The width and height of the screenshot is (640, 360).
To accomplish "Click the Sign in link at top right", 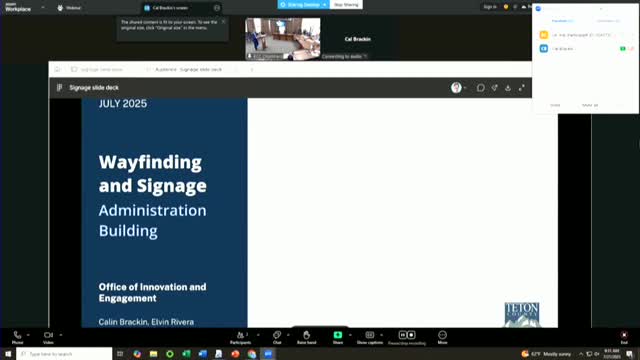I will coord(490,7).
